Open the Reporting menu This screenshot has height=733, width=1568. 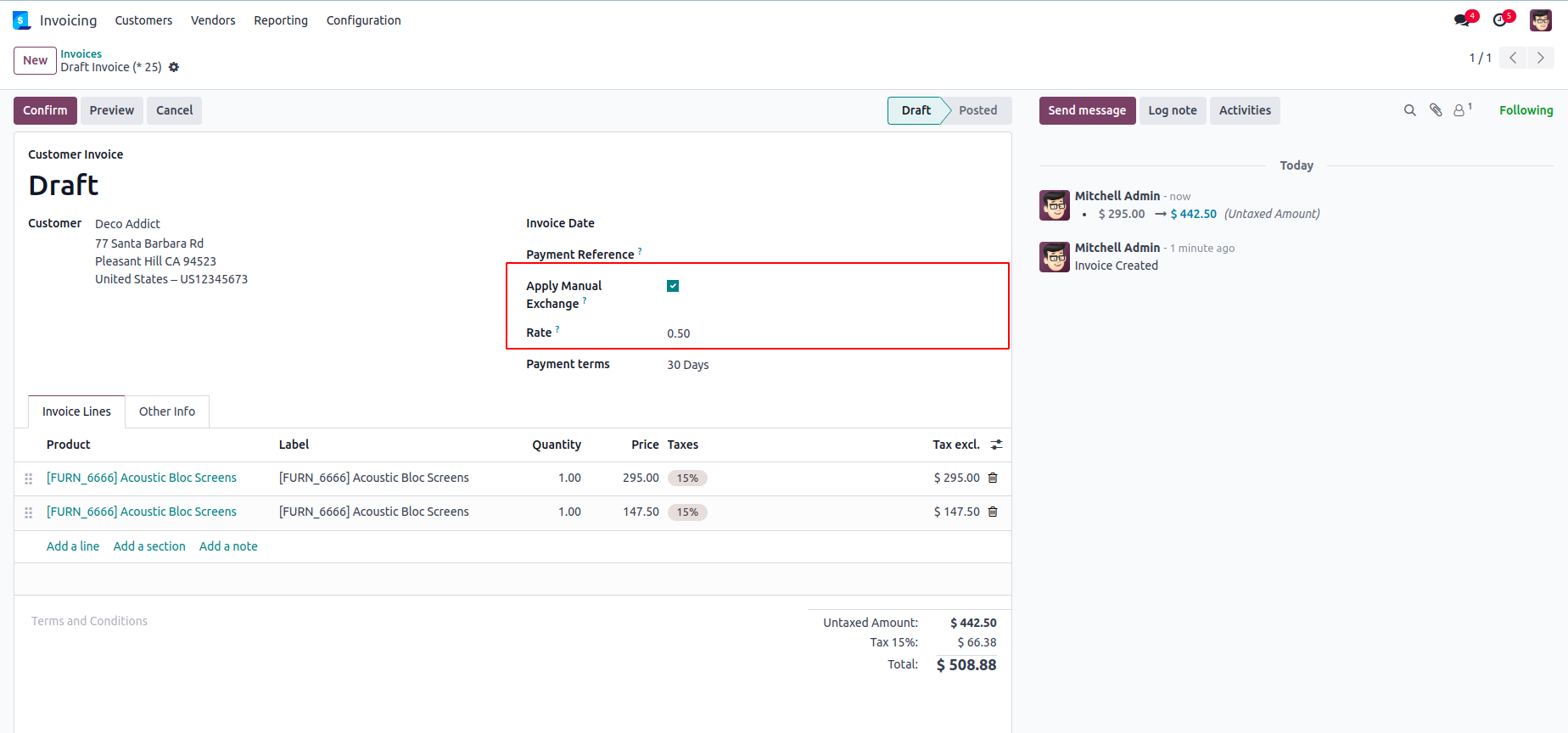281,20
